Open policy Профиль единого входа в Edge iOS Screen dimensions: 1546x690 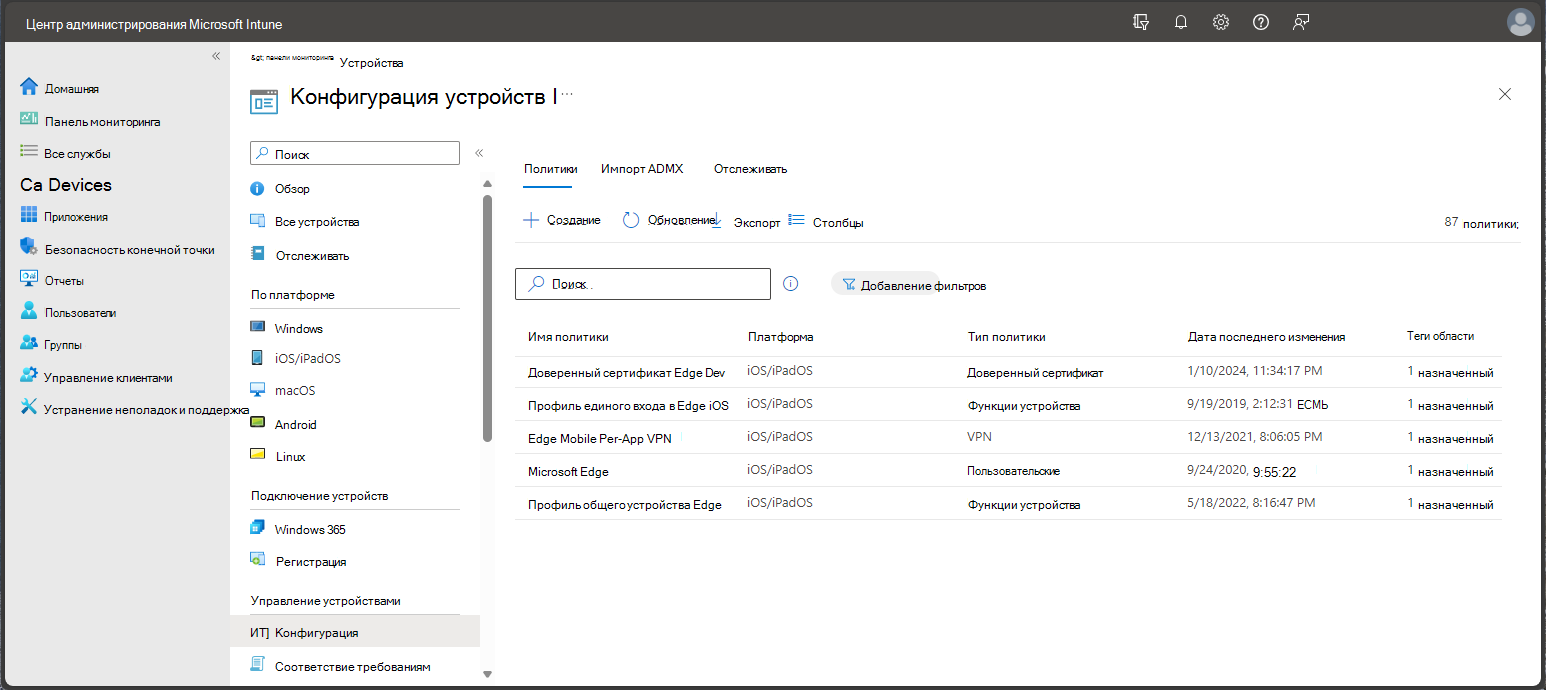[628, 406]
